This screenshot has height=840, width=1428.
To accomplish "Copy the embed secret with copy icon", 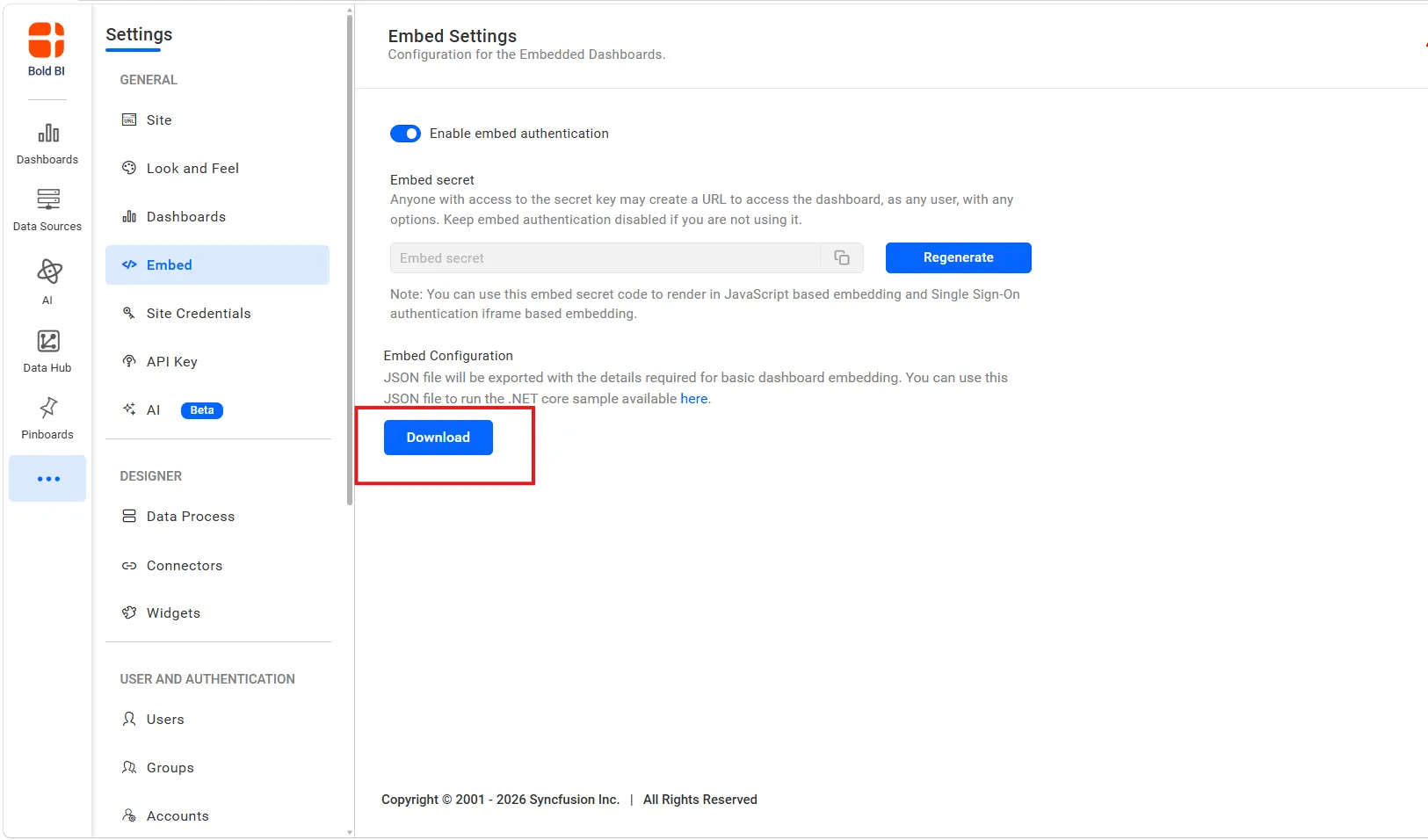I will coord(842,257).
